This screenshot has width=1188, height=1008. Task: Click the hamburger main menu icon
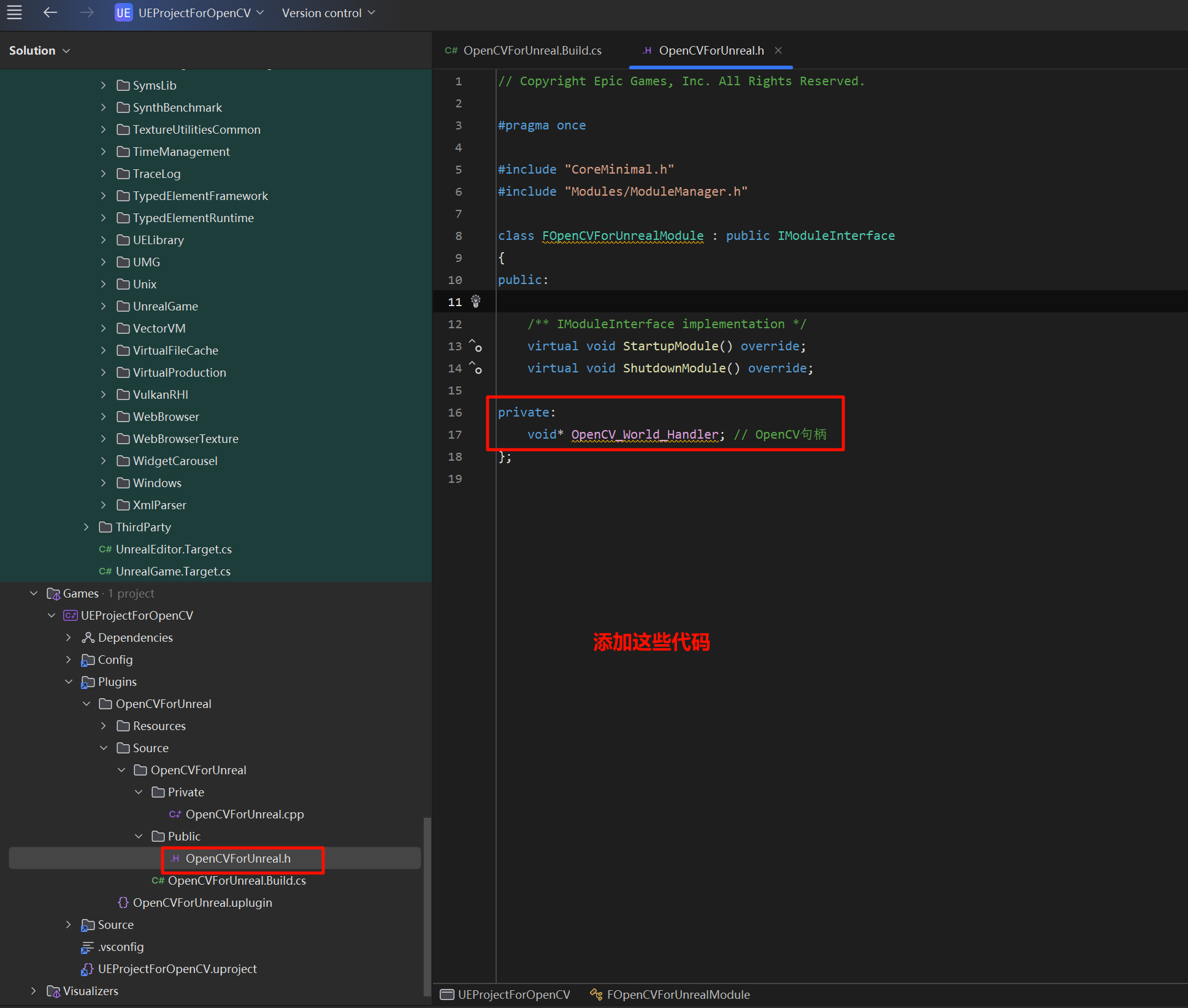pyautogui.click(x=15, y=12)
